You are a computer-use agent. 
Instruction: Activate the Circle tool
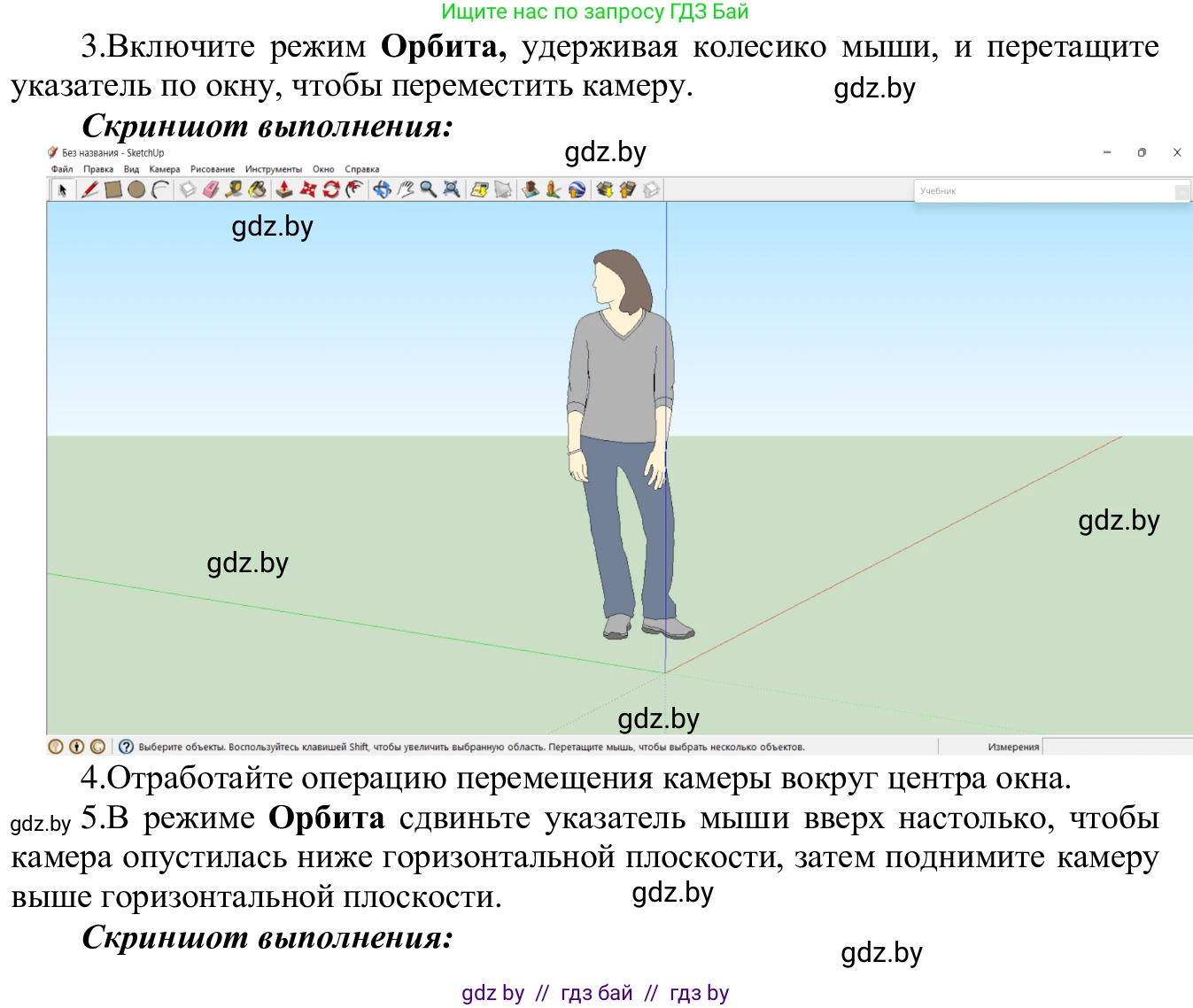(x=136, y=190)
